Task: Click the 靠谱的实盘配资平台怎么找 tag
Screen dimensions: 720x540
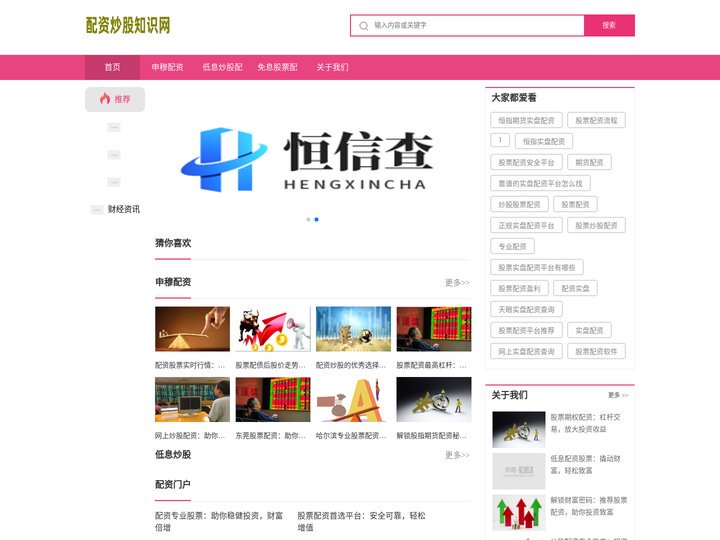Action: tap(540, 184)
